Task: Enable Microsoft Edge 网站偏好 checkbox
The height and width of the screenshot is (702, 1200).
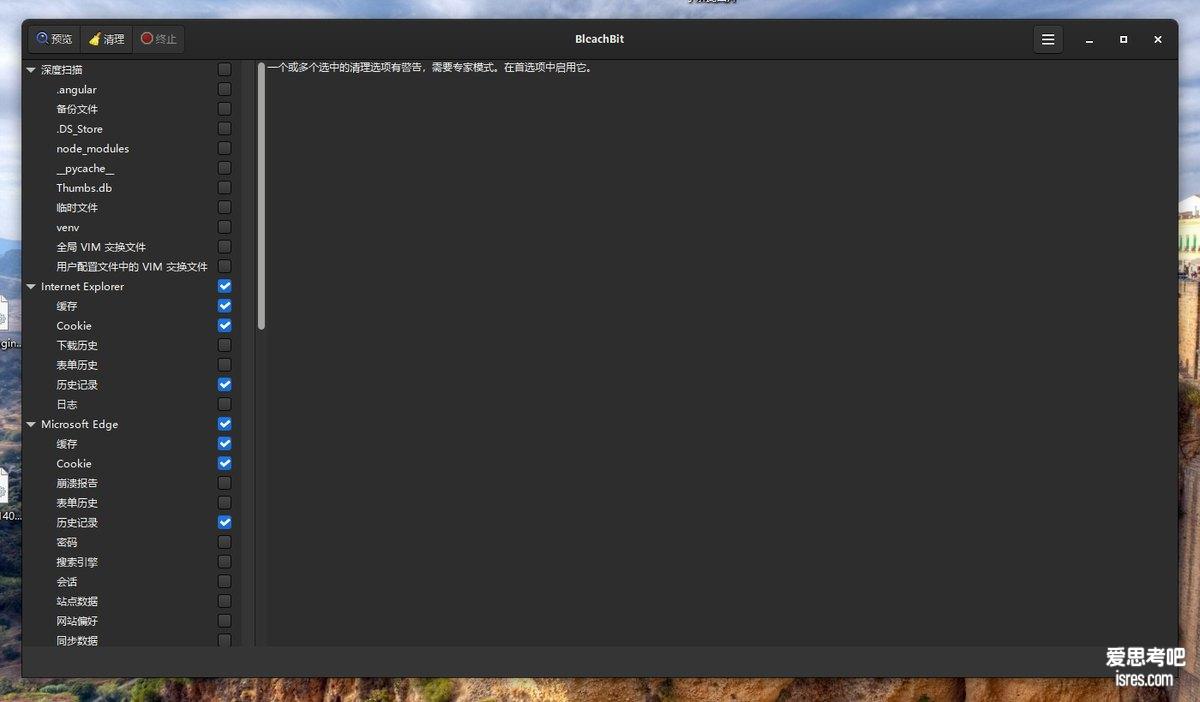Action: pyautogui.click(x=224, y=621)
